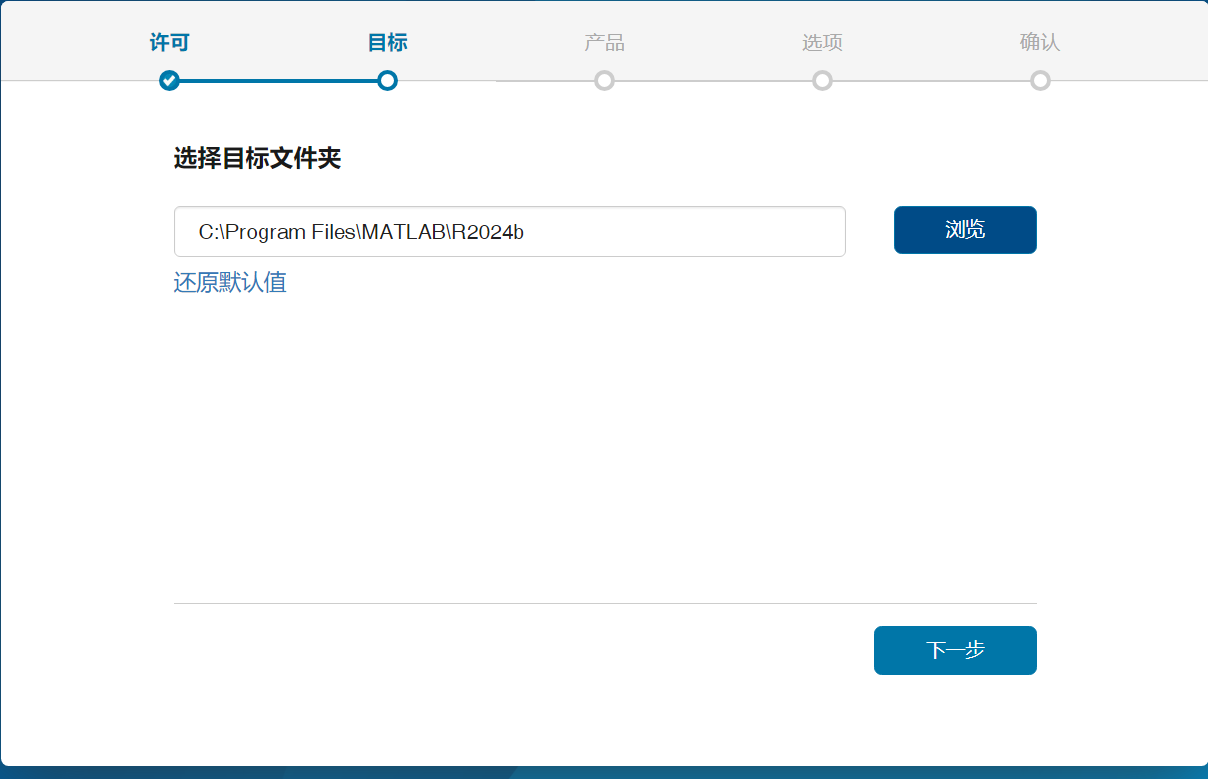Click the gray step circle under 选项
The height and width of the screenshot is (779, 1208).
(822, 80)
